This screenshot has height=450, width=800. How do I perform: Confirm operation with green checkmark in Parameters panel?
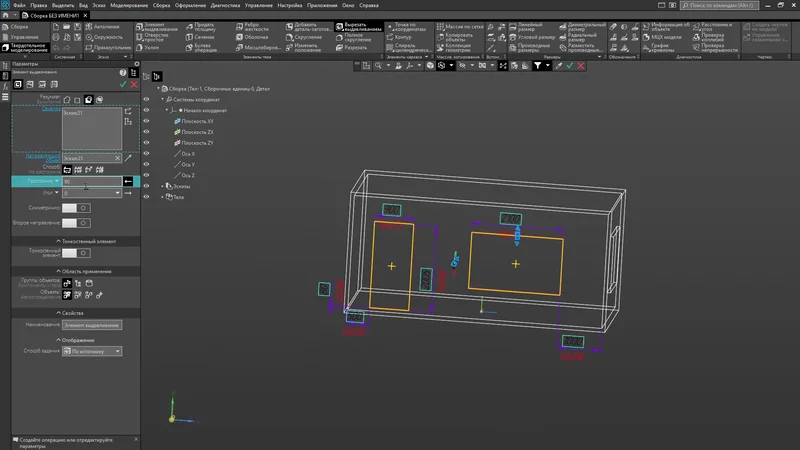123,85
